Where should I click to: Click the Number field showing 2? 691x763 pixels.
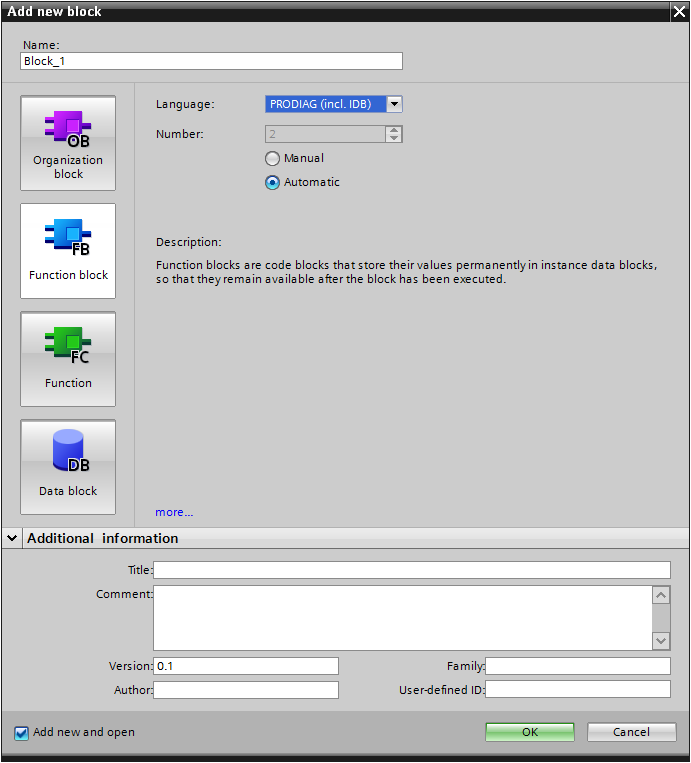[x=326, y=134]
